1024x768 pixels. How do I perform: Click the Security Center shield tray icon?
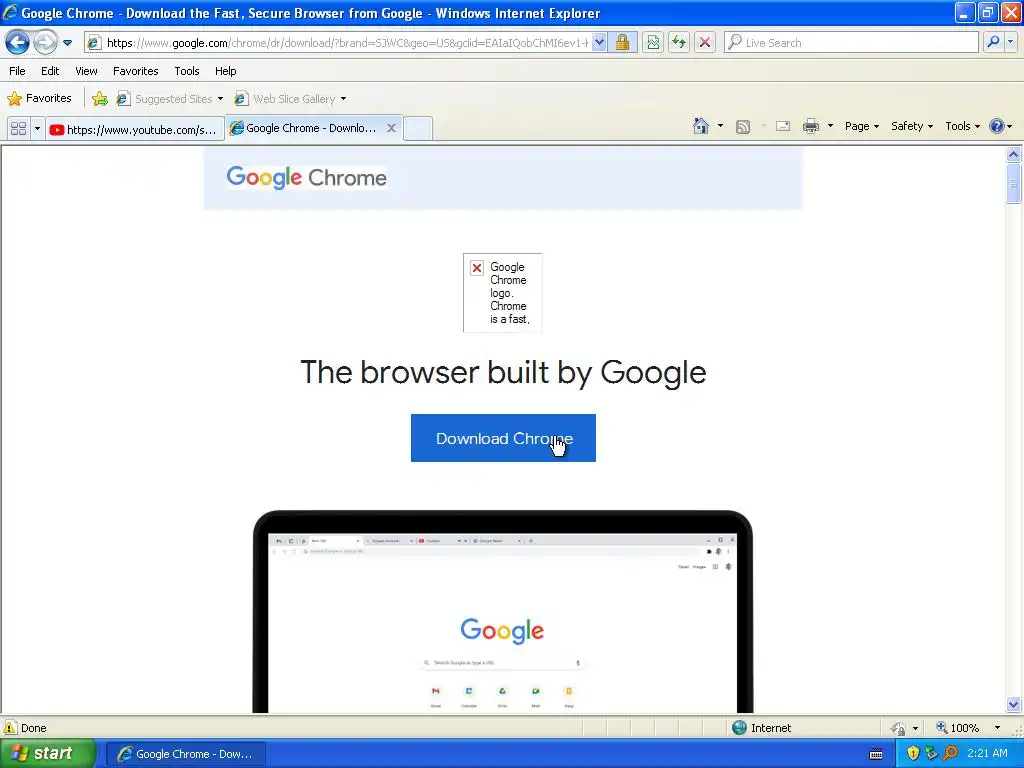point(913,754)
